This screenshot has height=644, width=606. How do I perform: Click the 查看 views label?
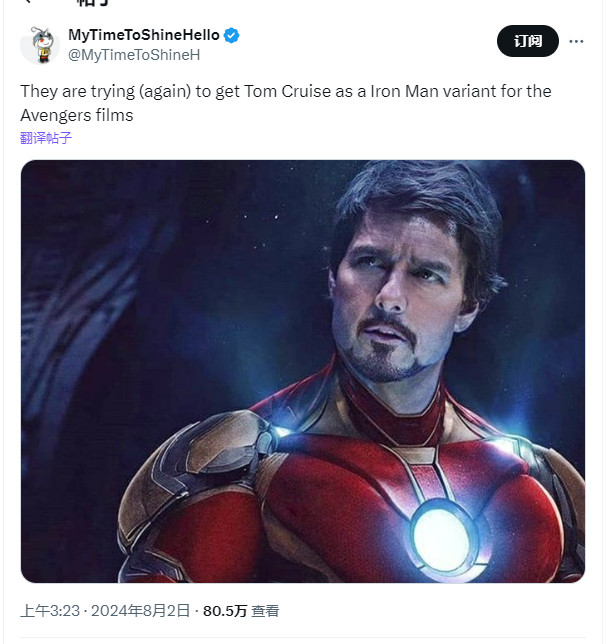265,610
